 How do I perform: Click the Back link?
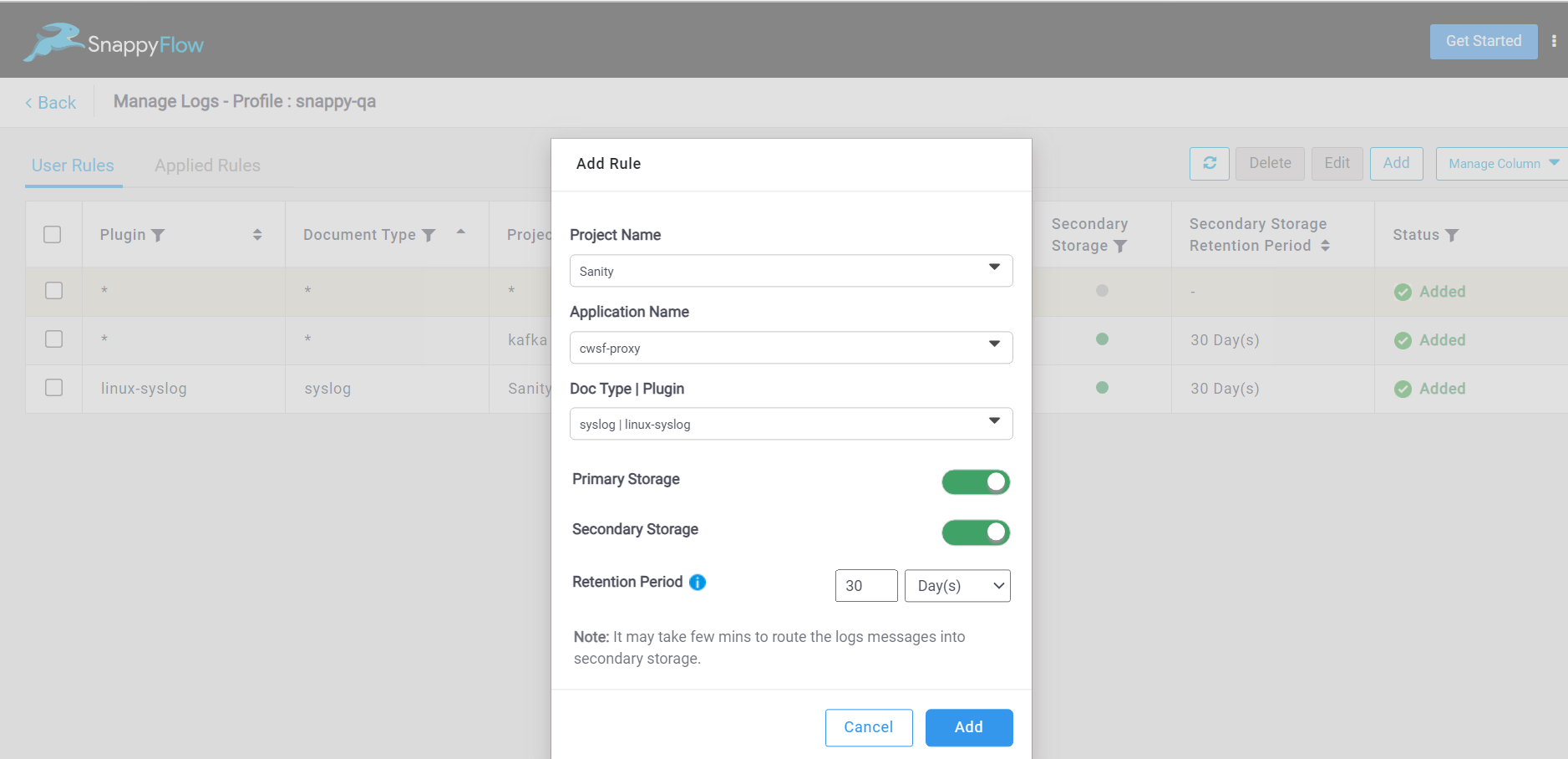click(x=51, y=103)
